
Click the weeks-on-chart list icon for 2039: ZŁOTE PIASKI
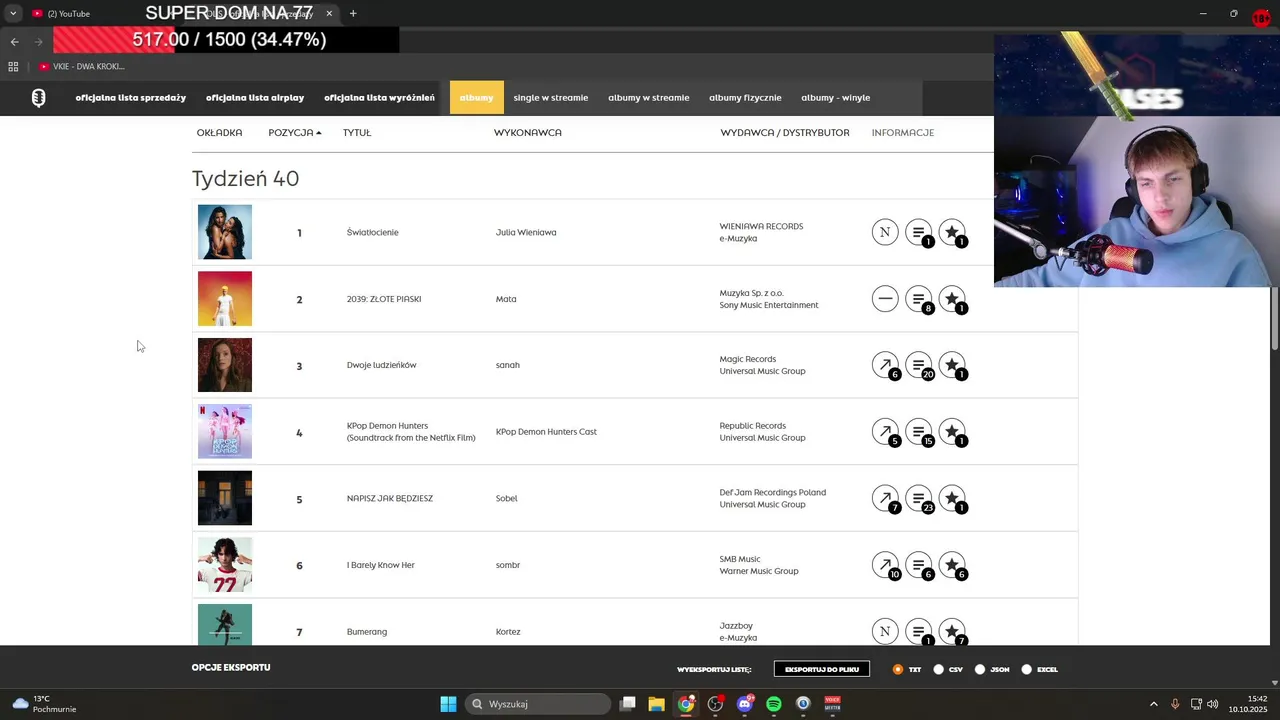[x=919, y=299]
